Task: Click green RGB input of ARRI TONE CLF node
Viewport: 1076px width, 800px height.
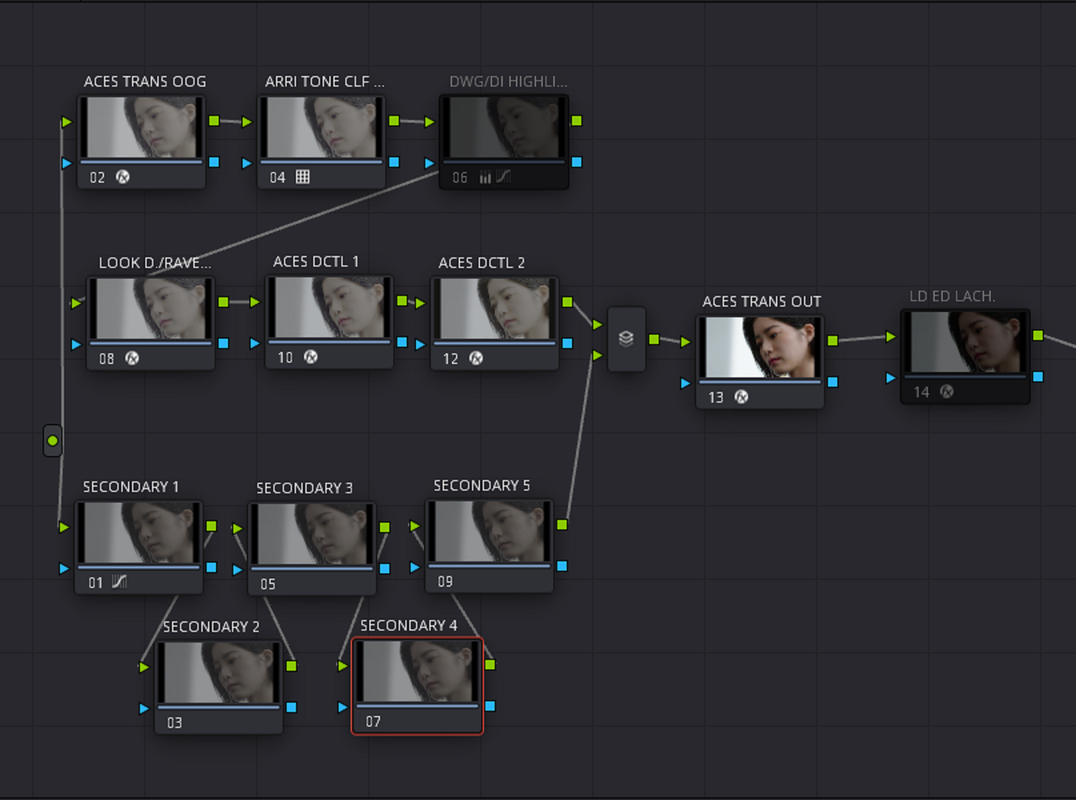Action: 247,122
